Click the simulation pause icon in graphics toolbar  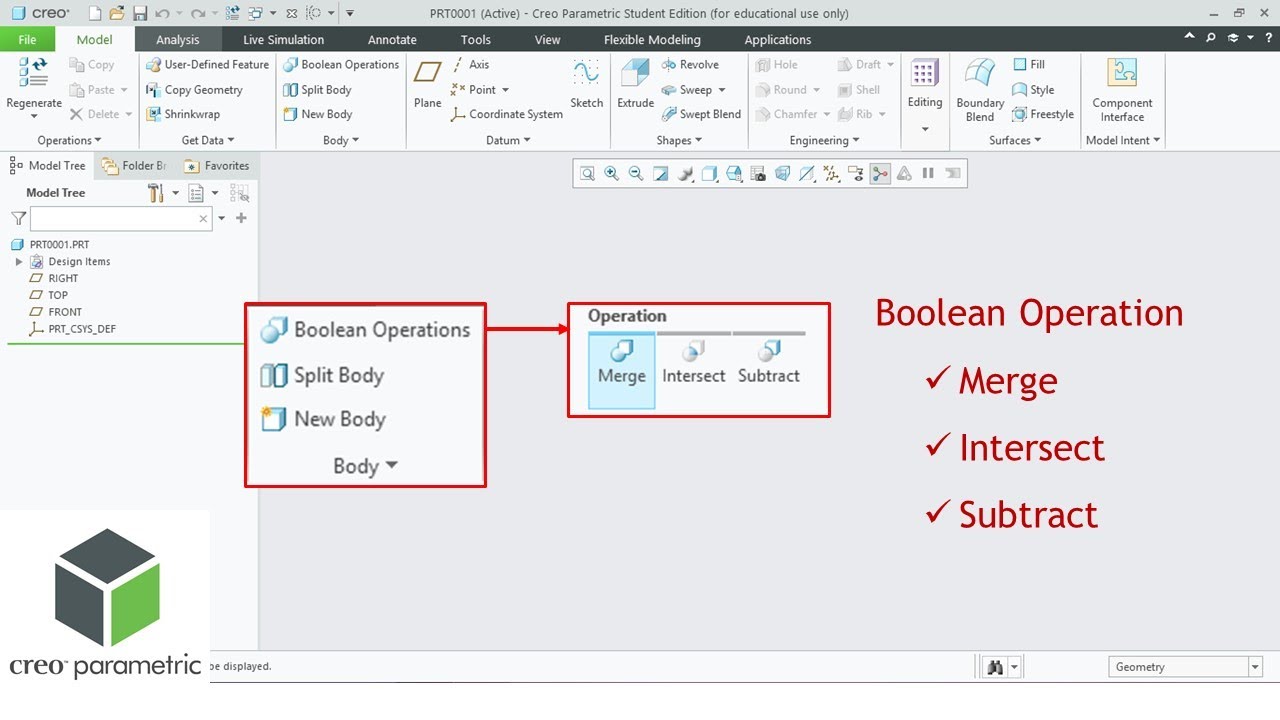(928, 174)
